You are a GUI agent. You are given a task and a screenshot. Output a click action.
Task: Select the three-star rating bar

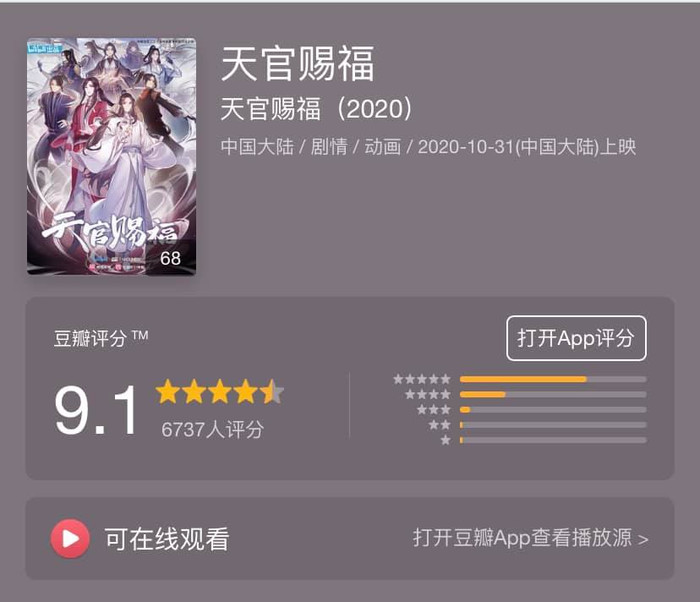coord(553,410)
